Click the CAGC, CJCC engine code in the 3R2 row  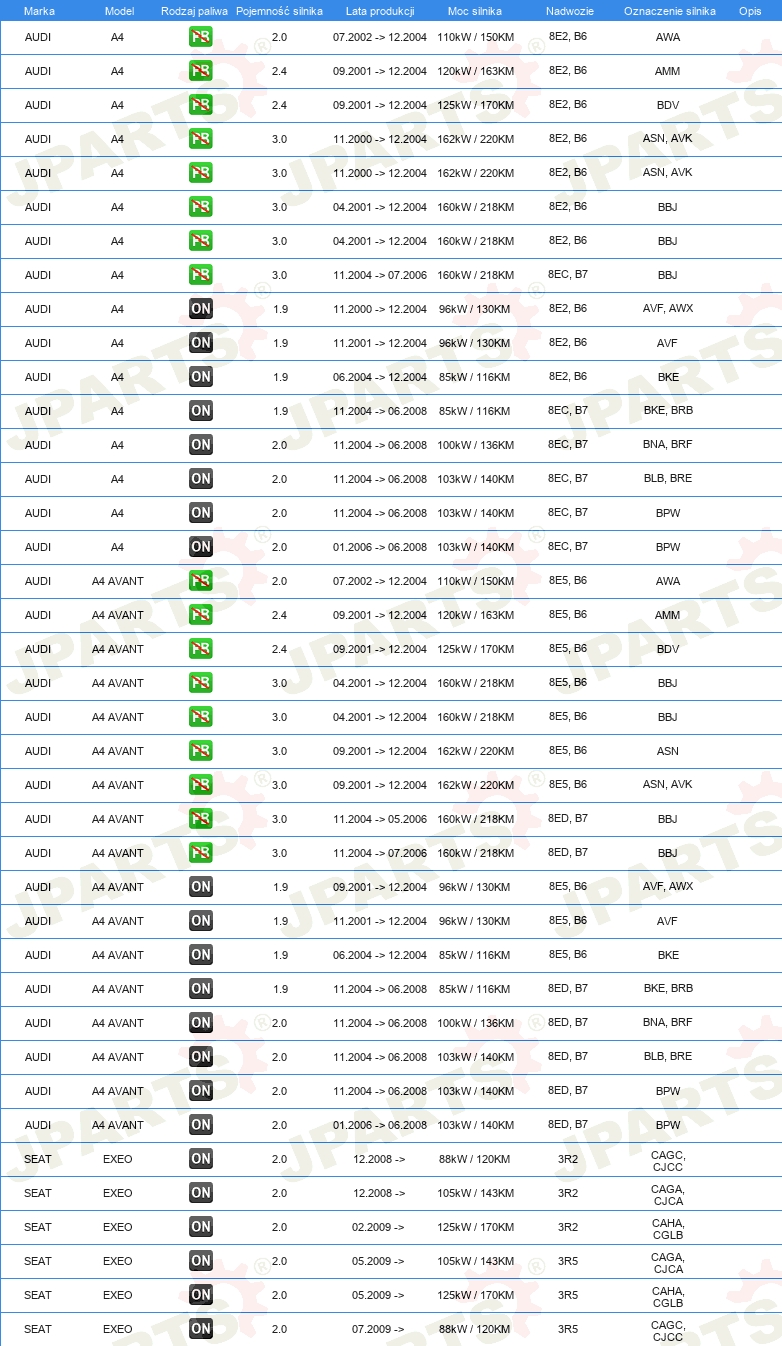pos(667,1161)
